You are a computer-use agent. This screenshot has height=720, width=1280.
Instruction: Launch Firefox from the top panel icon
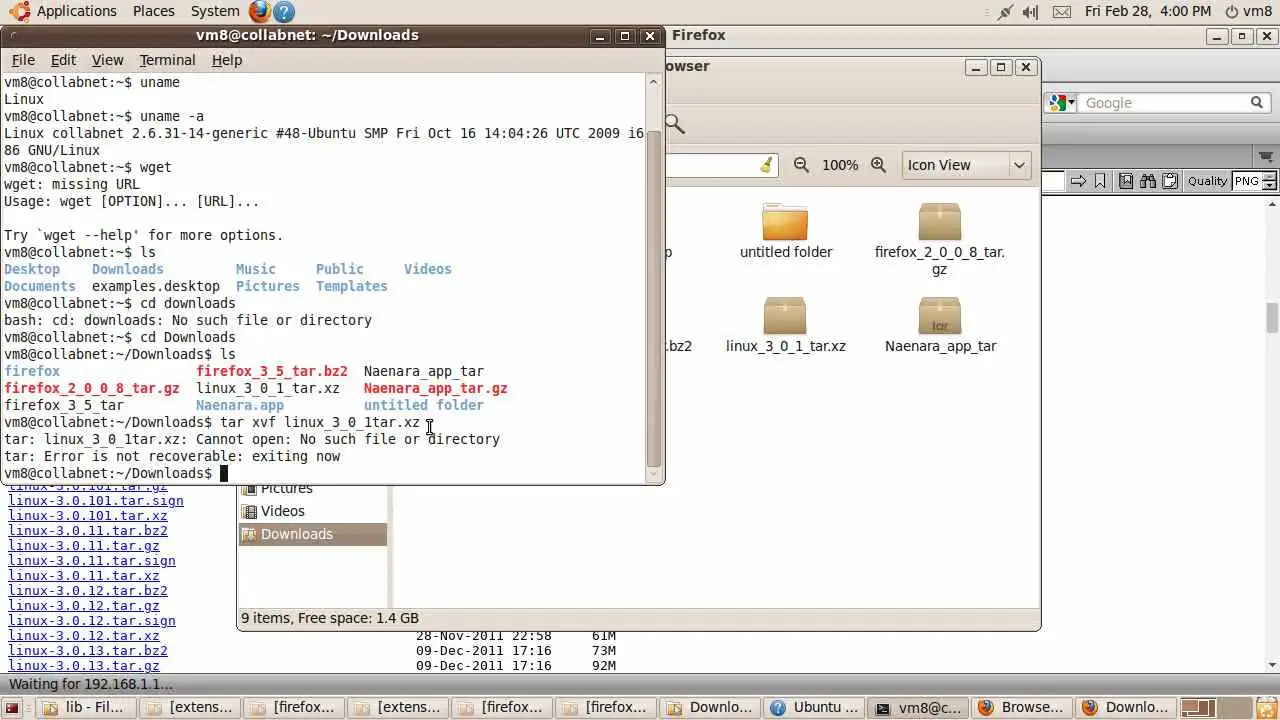pos(260,12)
